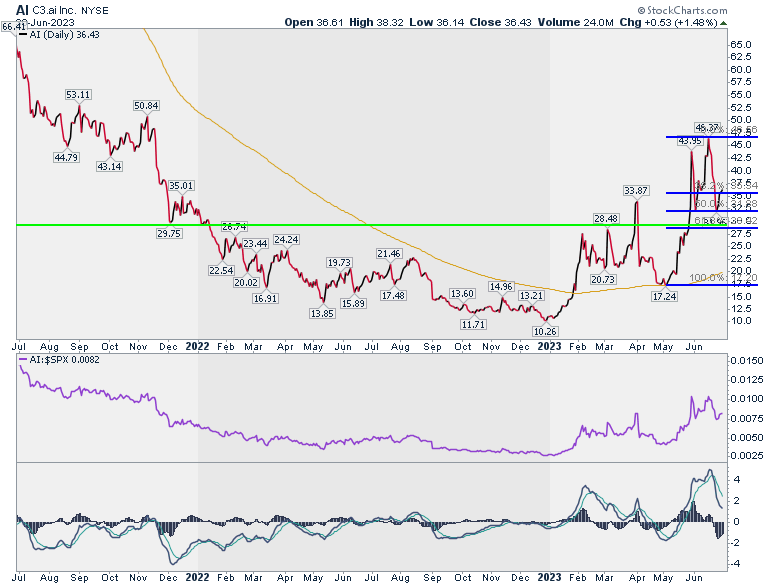780x586 pixels.
Task: Click the Volume 24.0M value
Action: coord(576,22)
